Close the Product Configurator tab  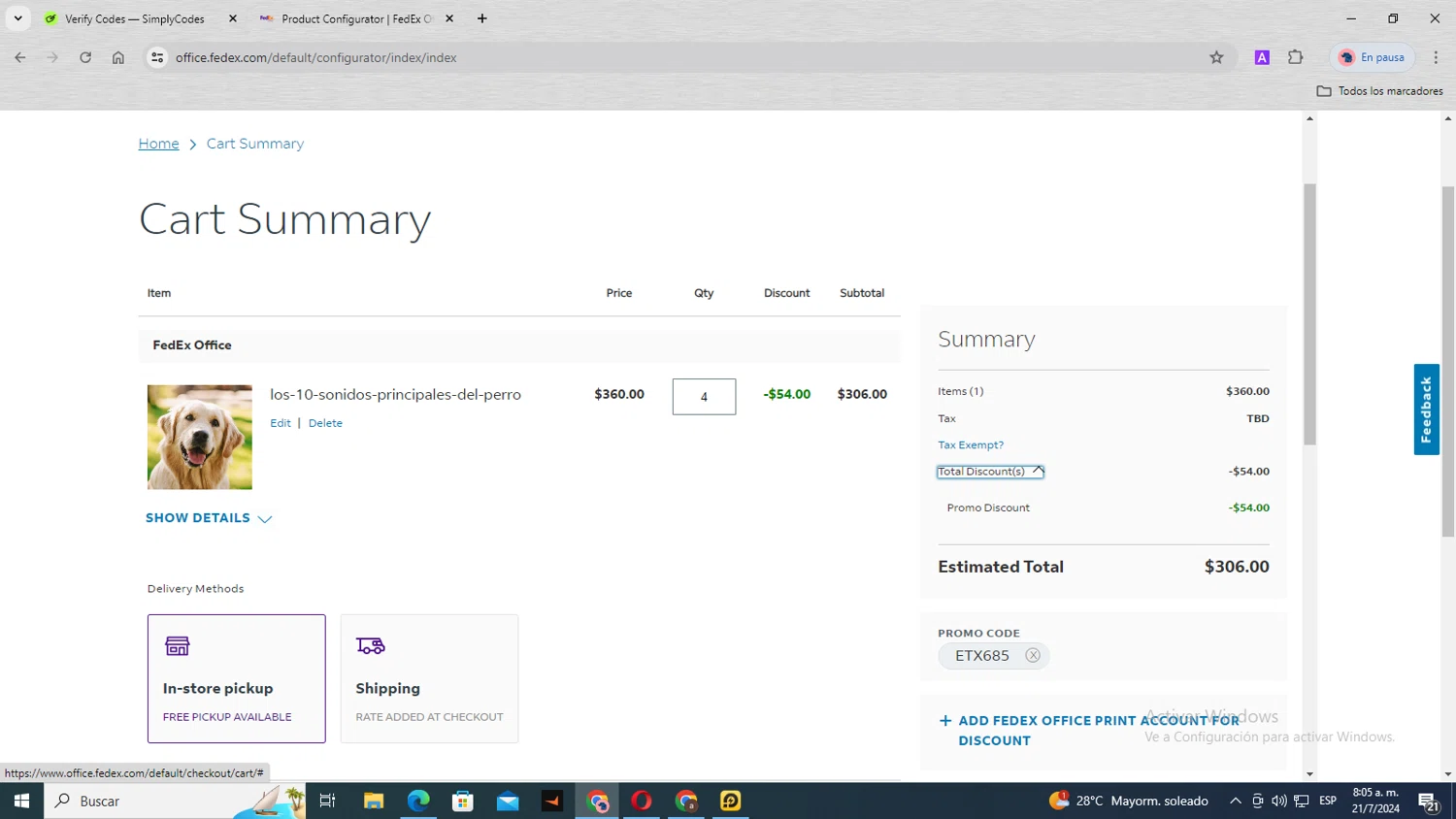coord(449,18)
